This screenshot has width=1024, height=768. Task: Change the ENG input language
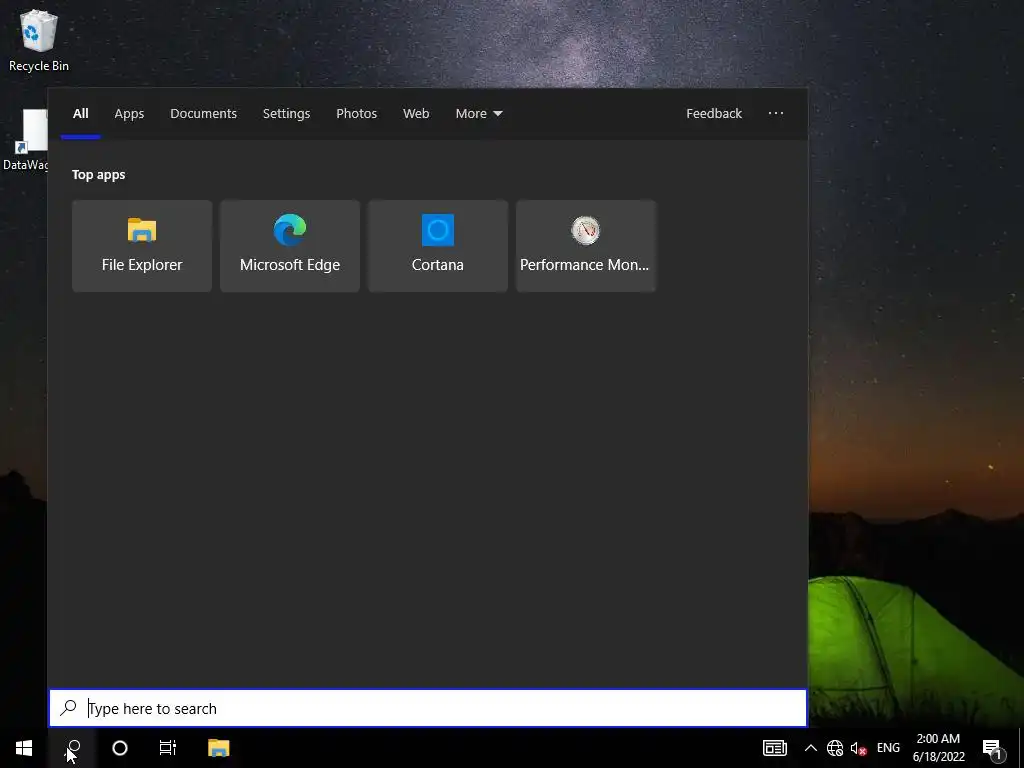(888, 748)
